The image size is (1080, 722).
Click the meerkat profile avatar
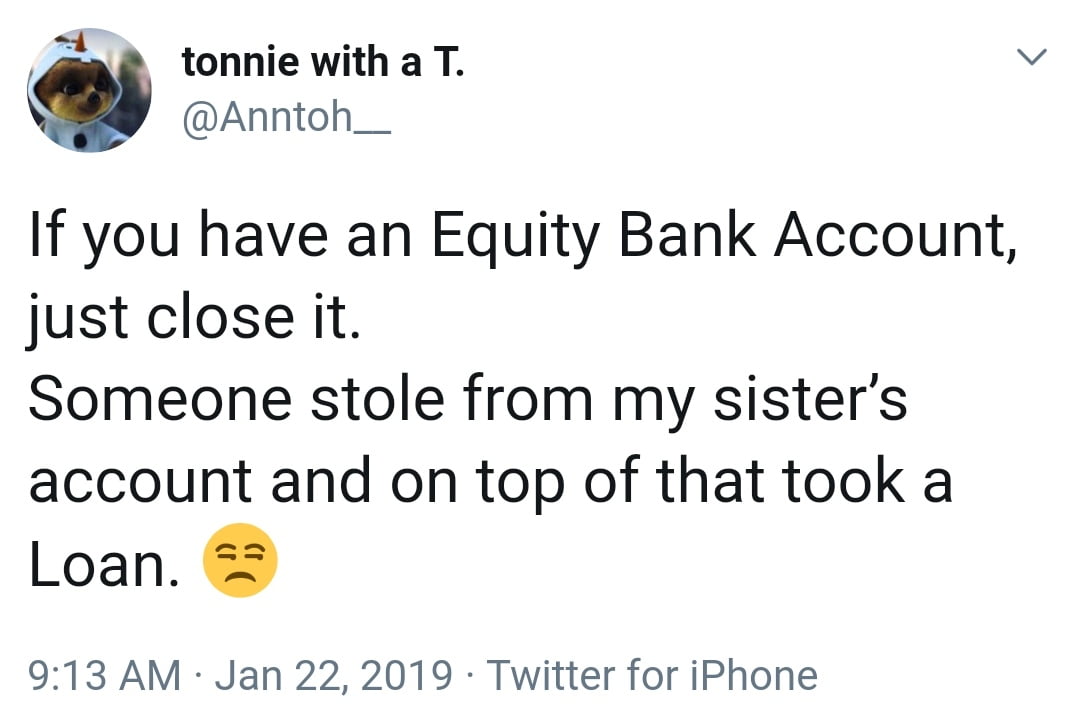click(x=89, y=90)
